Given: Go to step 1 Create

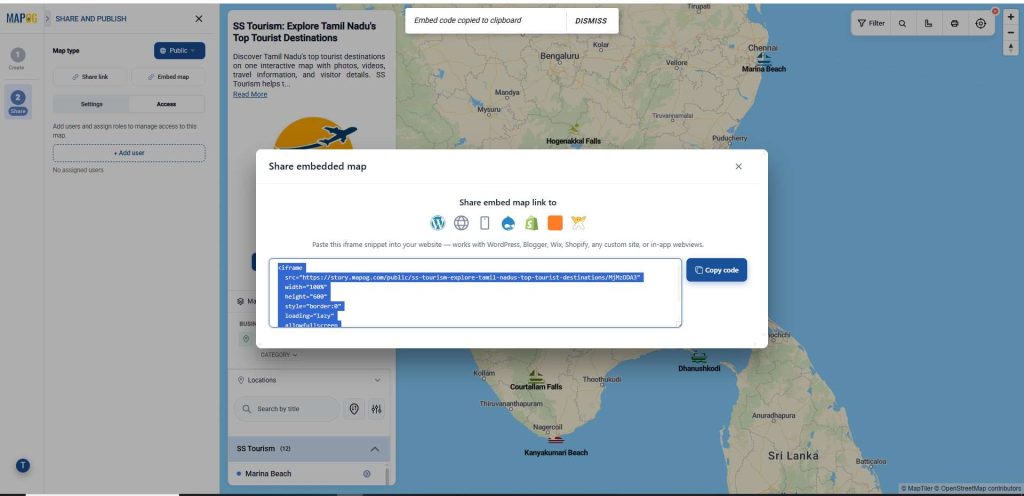Looking at the screenshot, I should point(18,59).
